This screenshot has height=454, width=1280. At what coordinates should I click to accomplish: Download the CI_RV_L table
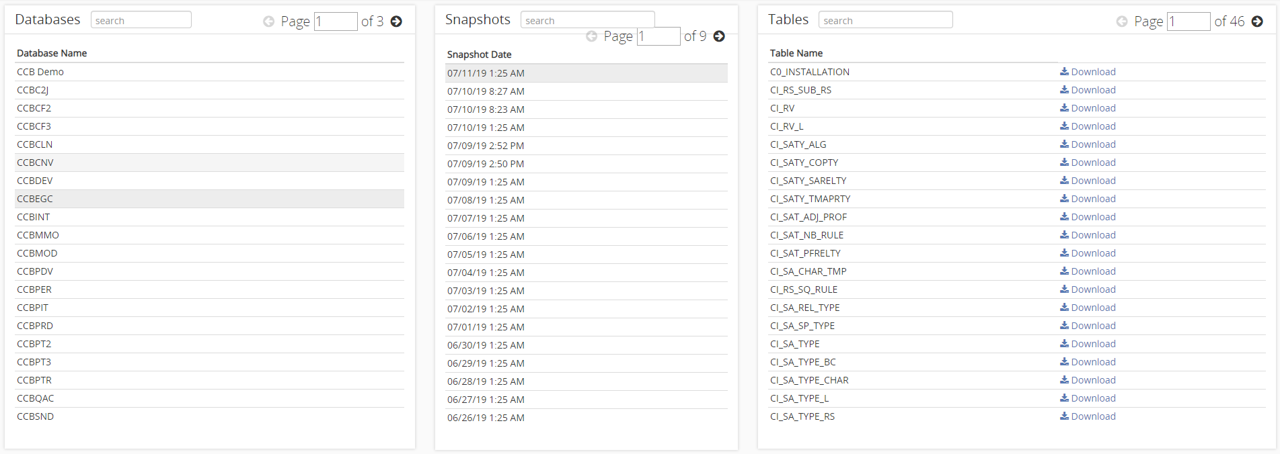pyautogui.click(x=1088, y=126)
